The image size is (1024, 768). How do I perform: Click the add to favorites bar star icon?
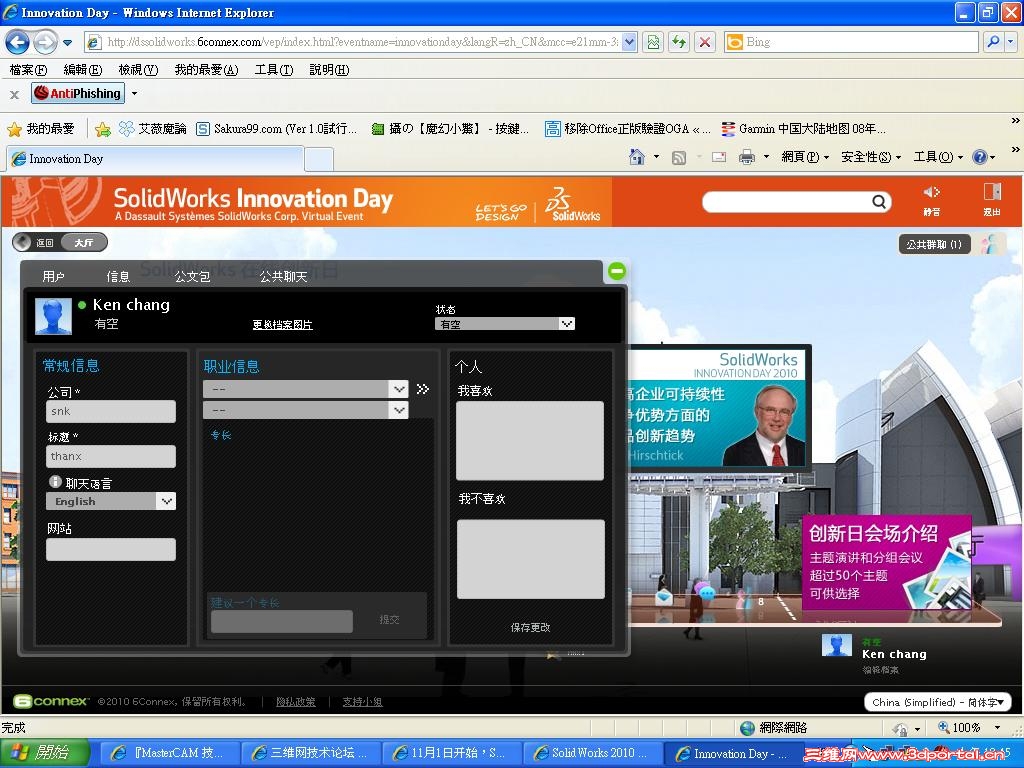pyautogui.click(x=103, y=129)
